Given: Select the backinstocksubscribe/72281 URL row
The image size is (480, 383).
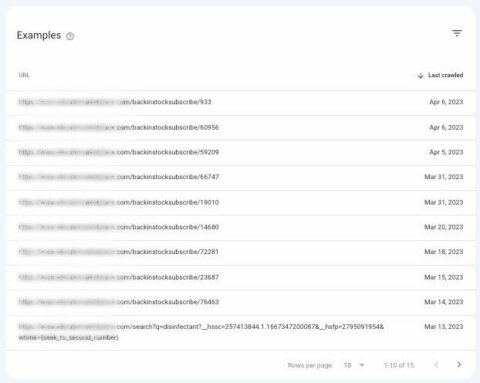Looking at the screenshot, I should tap(241, 252).
